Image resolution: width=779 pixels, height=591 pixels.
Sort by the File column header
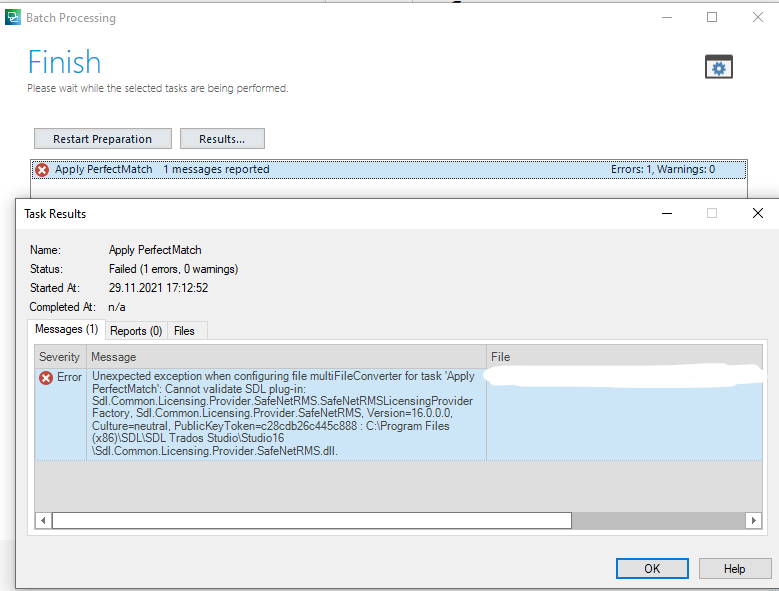coord(624,357)
